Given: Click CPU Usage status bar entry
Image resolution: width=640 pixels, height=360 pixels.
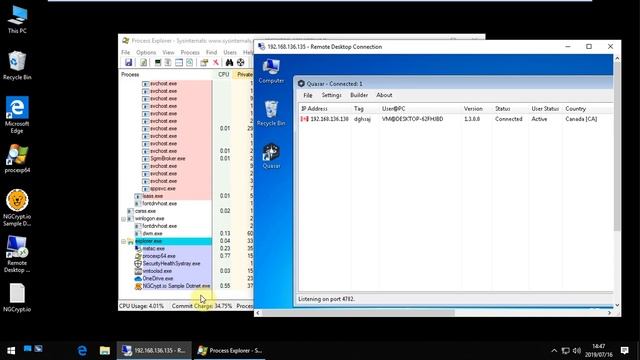Looking at the screenshot, I should click(141, 306).
